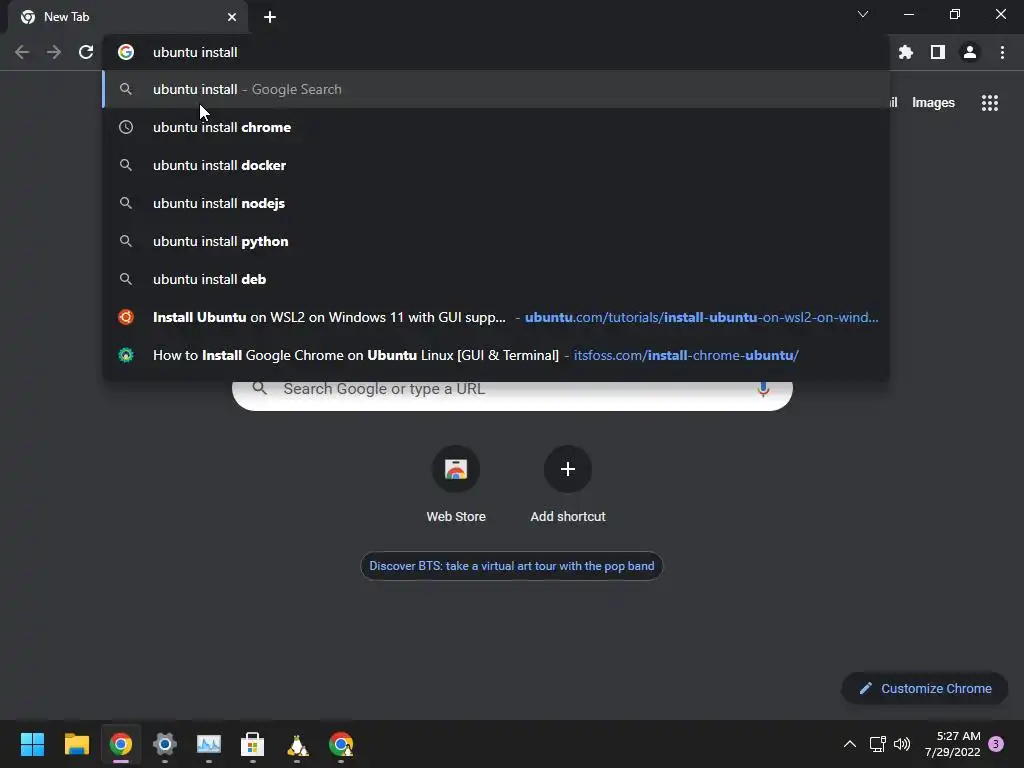Screen dimensions: 1024x768
Task: Open the Extensions puzzle icon
Action: pyautogui.click(x=905, y=52)
